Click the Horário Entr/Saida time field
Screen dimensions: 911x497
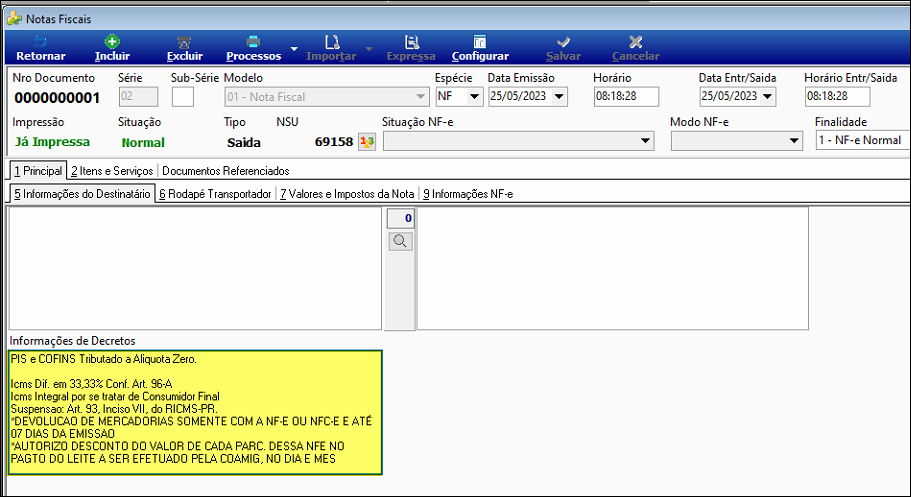click(x=838, y=96)
